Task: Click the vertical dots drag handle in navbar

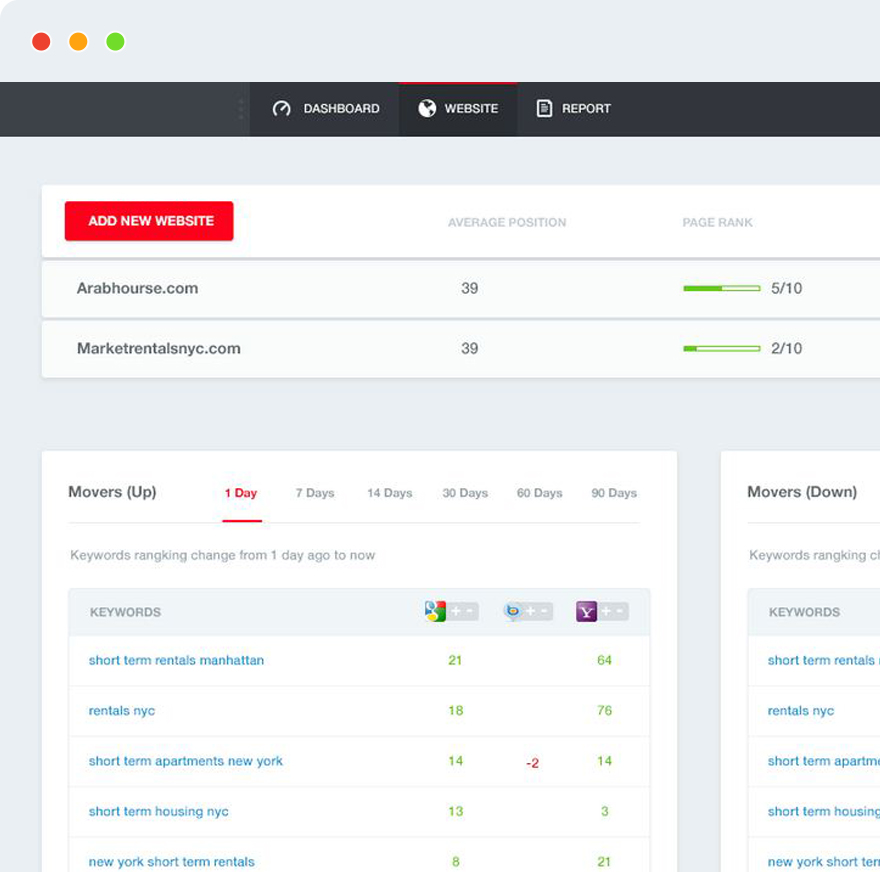Action: click(241, 109)
